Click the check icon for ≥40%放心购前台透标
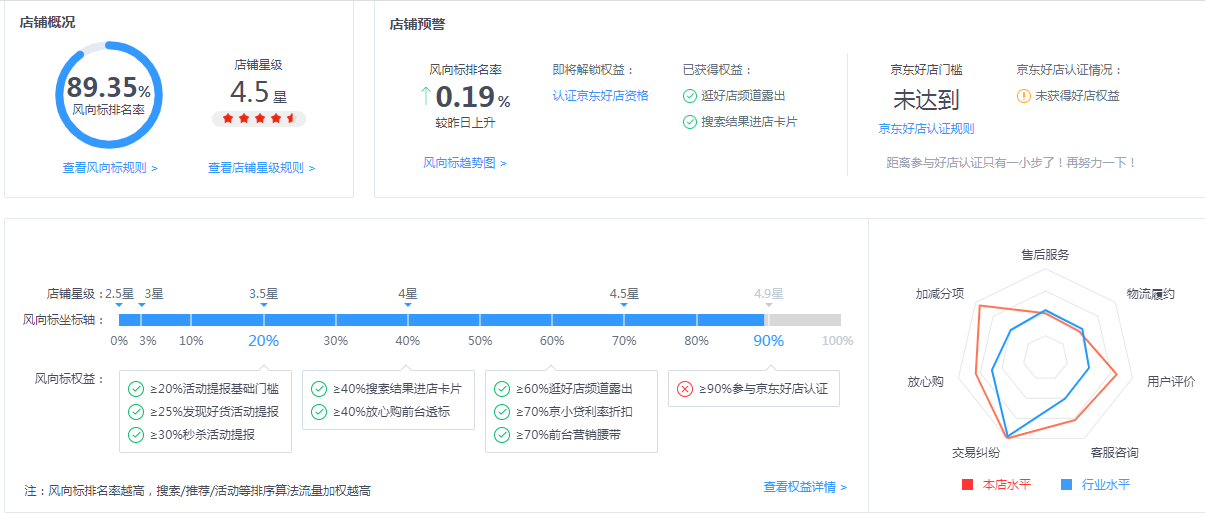 point(319,411)
